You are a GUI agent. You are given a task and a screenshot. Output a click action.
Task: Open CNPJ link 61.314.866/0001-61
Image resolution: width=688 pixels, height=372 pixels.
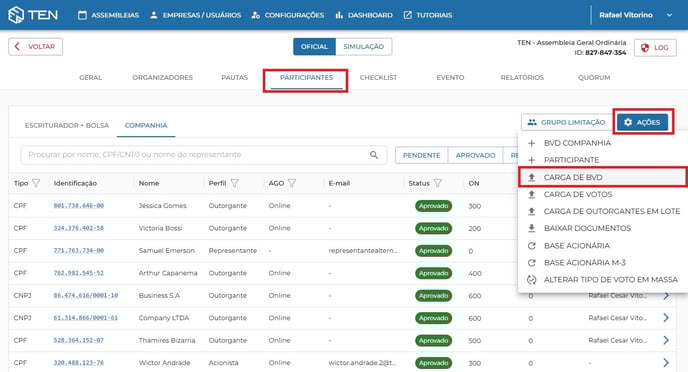tap(86, 318)
